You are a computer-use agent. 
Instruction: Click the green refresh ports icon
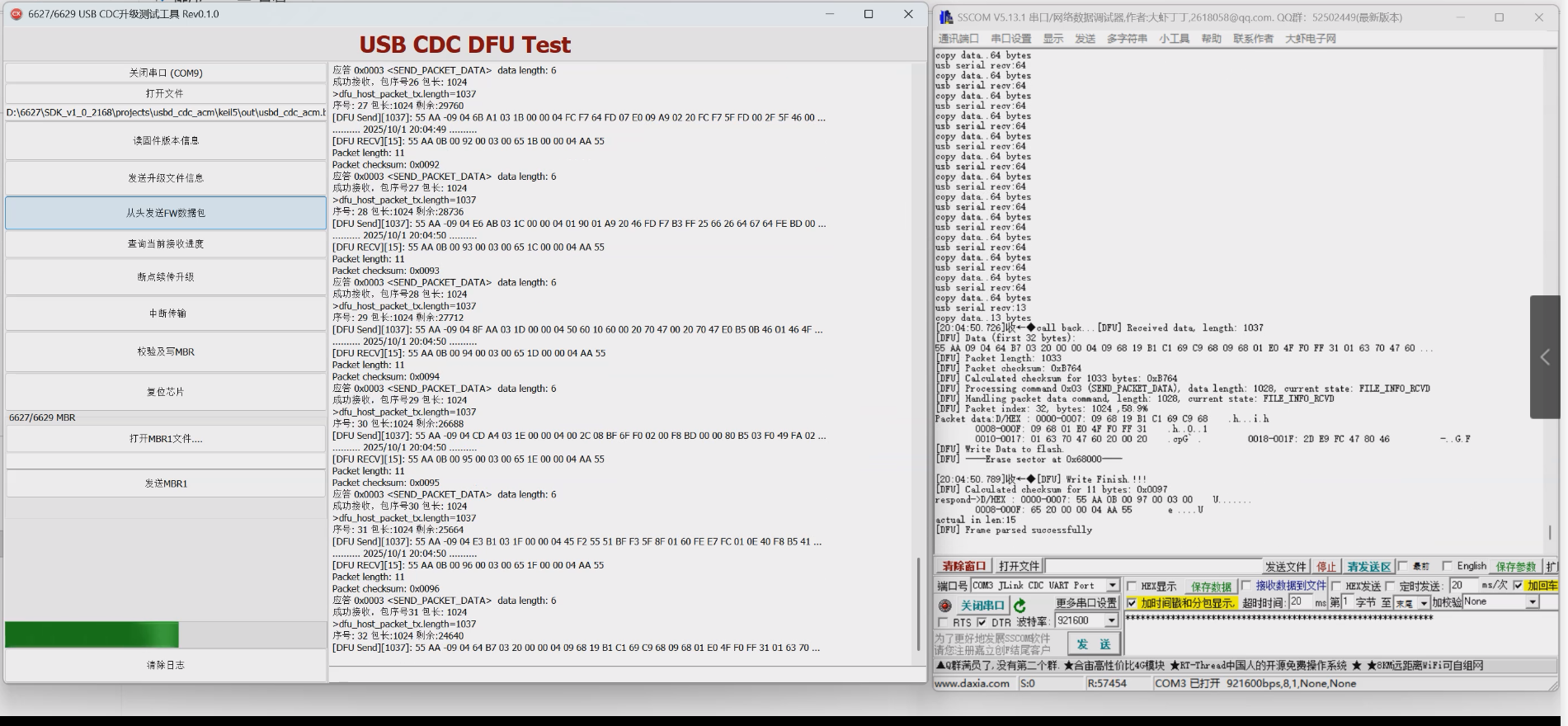(x=1020, y=606)
